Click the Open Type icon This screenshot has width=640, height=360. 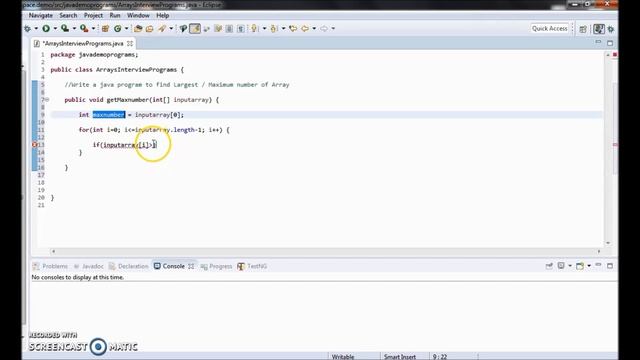[138, 29]
